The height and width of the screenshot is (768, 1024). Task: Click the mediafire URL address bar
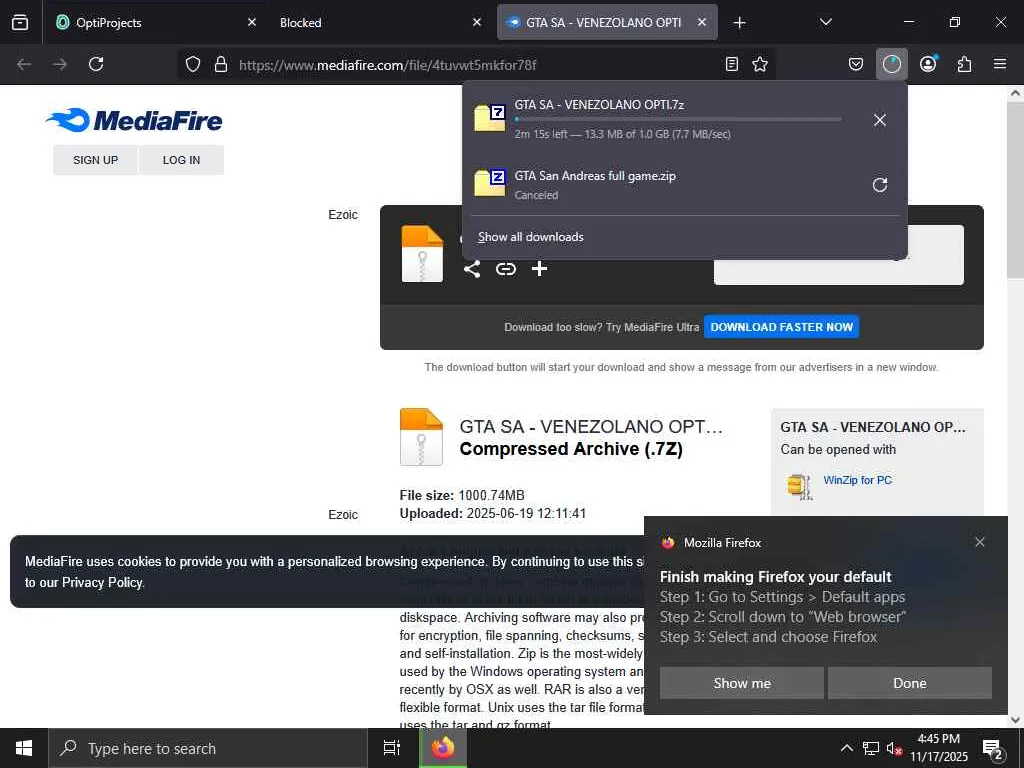pos(477,65)
